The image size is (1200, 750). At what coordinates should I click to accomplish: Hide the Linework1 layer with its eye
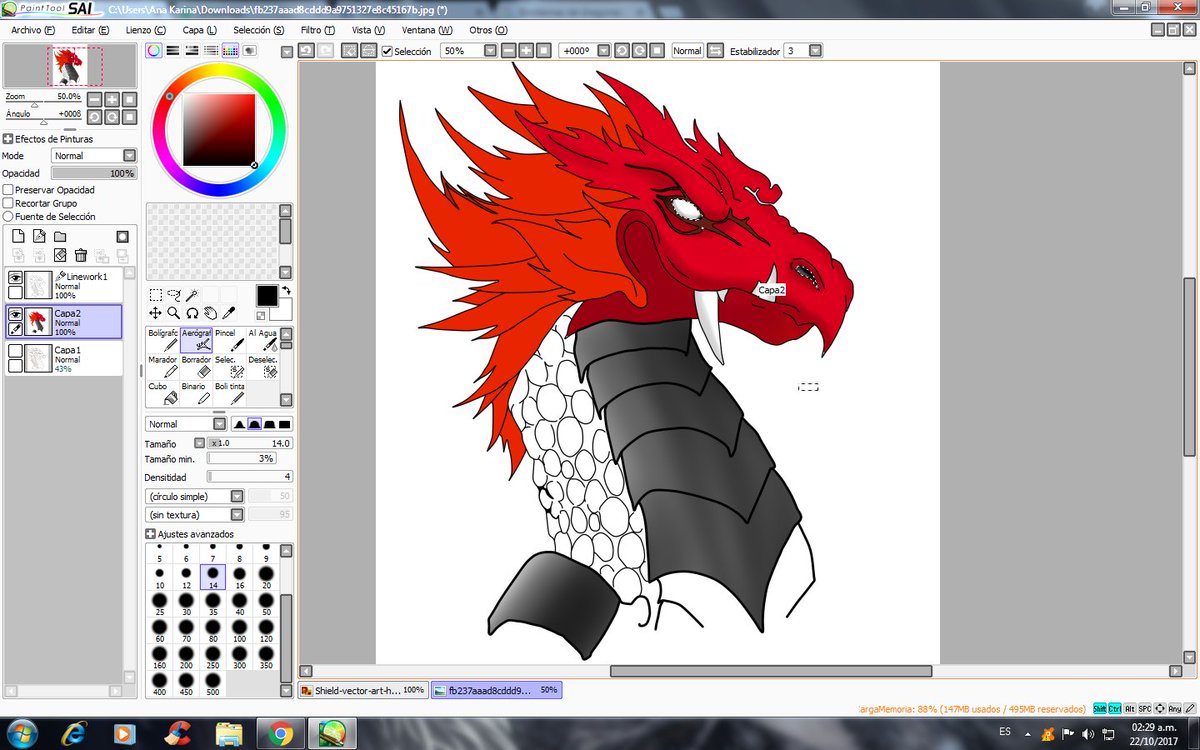(x=15, y=278)
